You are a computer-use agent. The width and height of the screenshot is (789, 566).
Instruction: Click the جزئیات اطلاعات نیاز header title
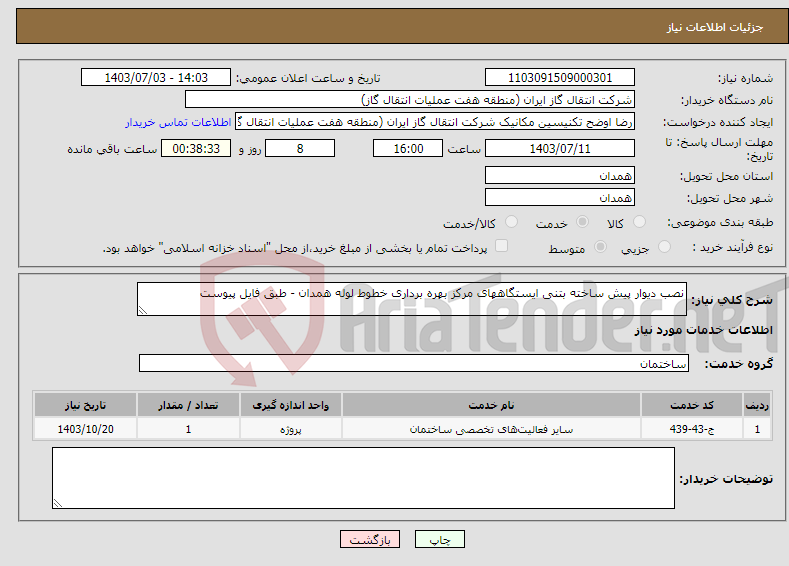[x=715, y=27]
